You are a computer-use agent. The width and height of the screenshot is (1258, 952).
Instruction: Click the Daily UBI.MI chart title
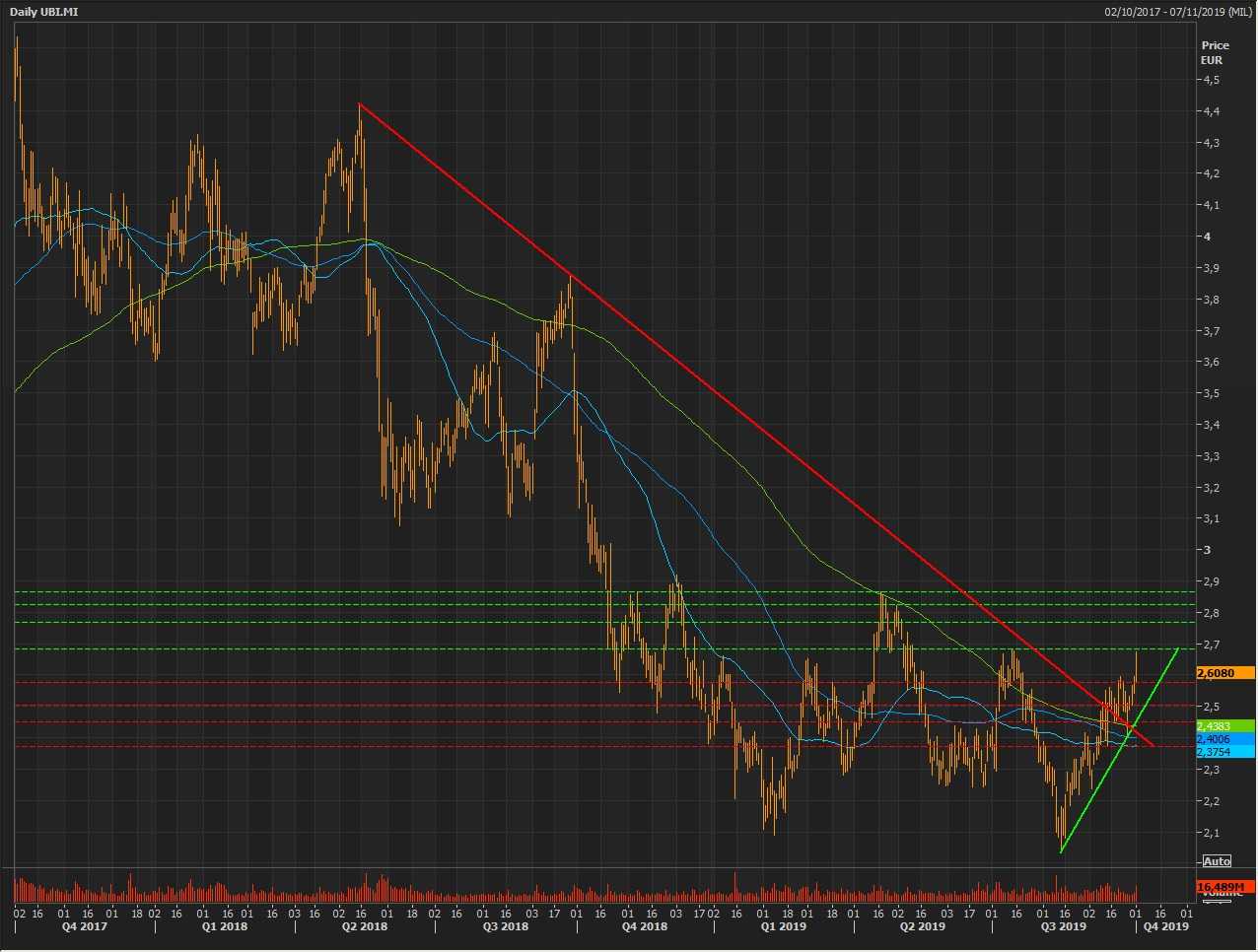click(43, 12)
